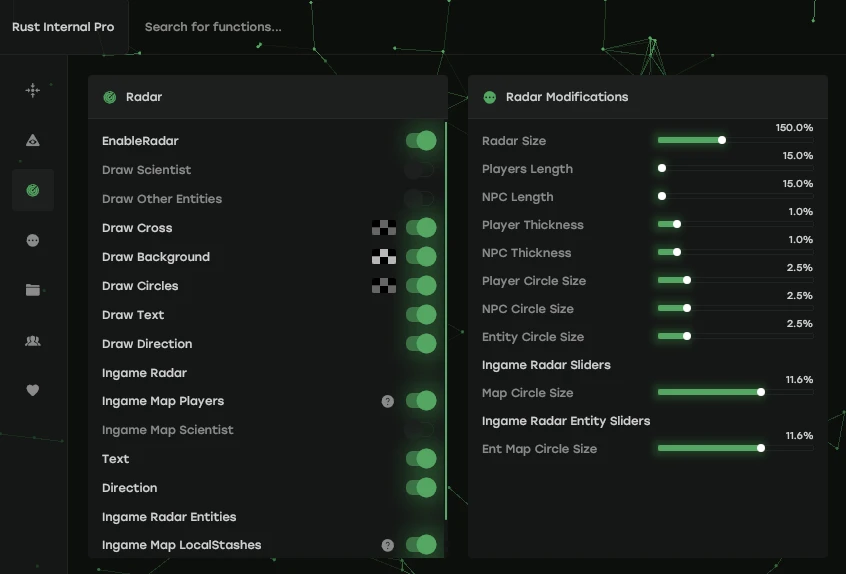The height and width of the screenshot is (574, 846).
Task: Click the Radar panel vertical scrollbar
Action: click(x=446, y=321)
